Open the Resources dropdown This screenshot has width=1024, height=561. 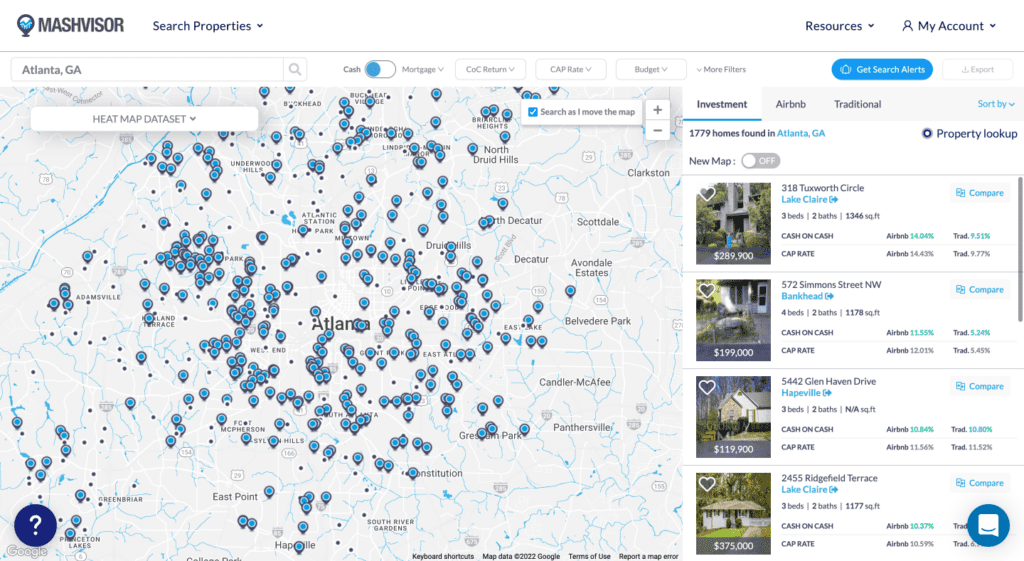839,25
